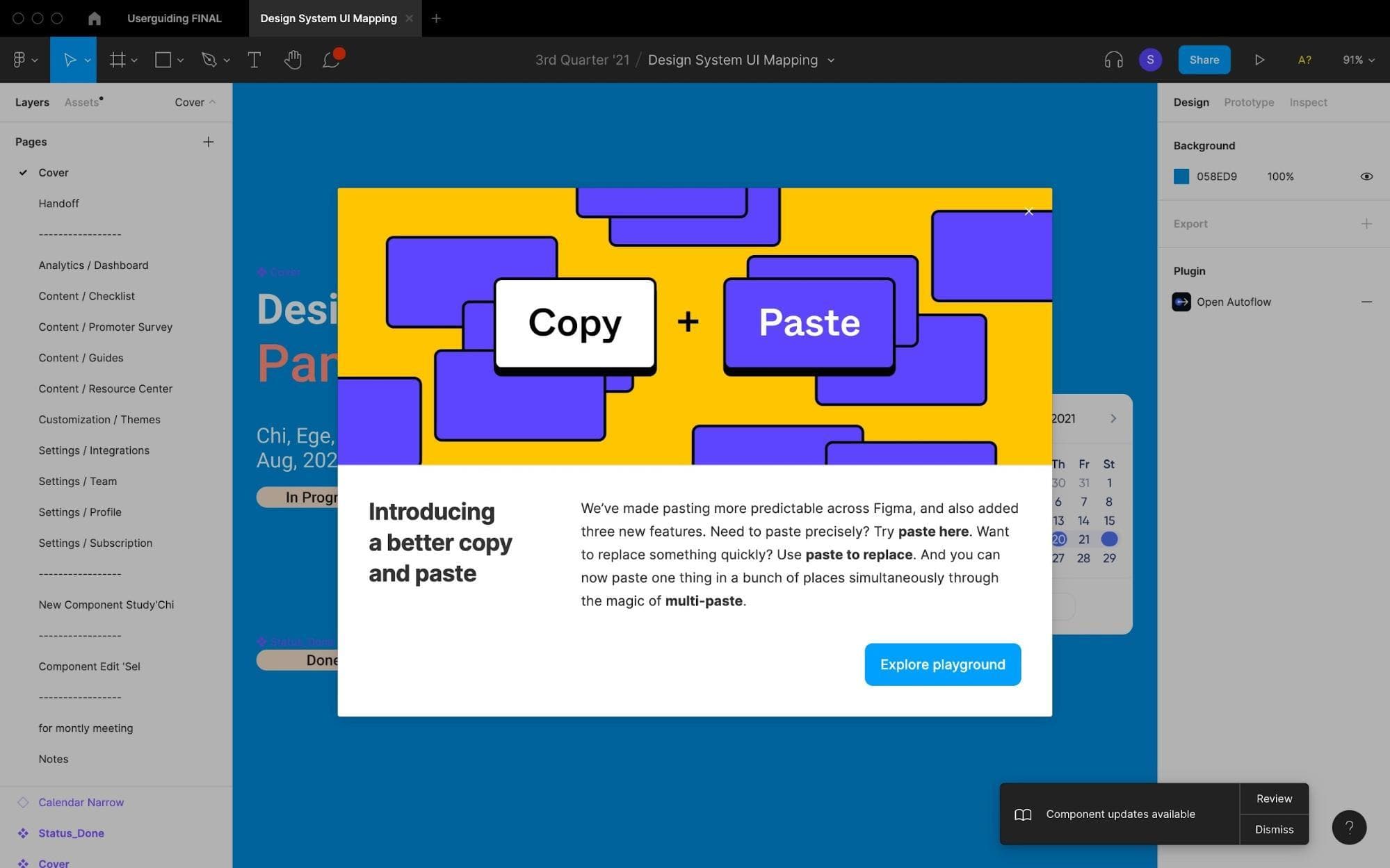Select the Hand tool

(293, 60)
